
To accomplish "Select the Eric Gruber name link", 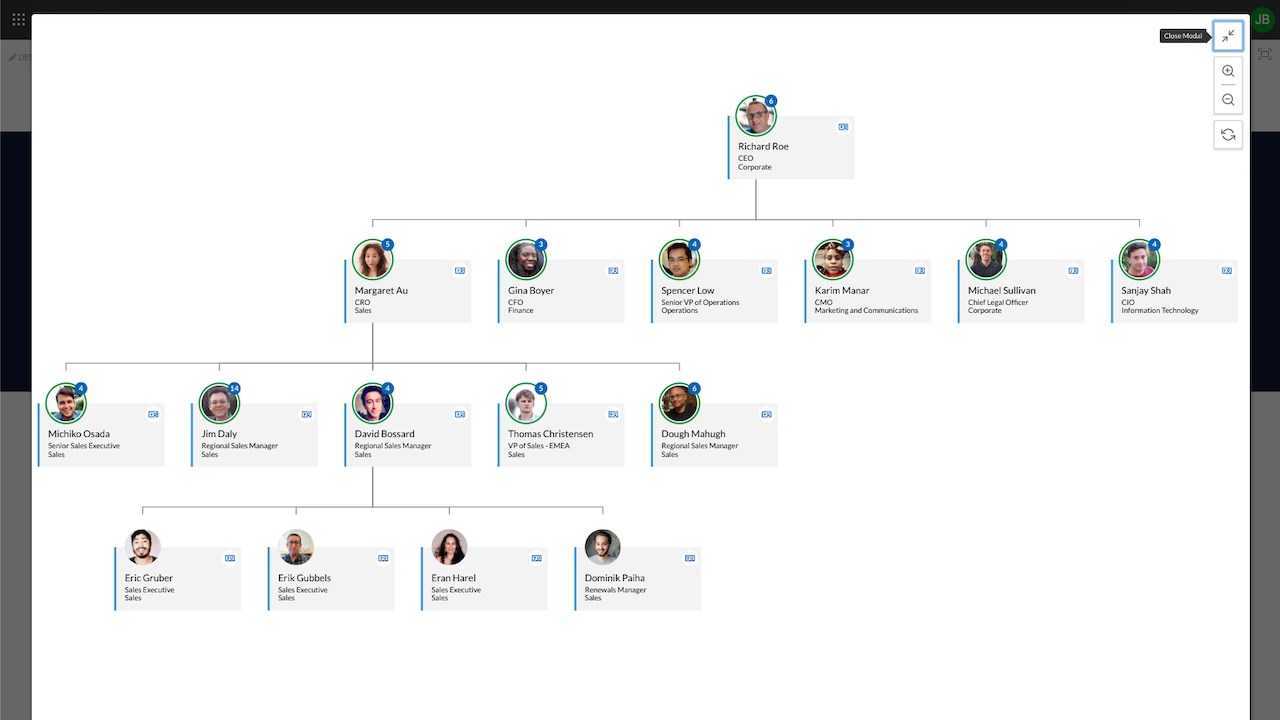I will pyautogui.click(x=149, y=578).
